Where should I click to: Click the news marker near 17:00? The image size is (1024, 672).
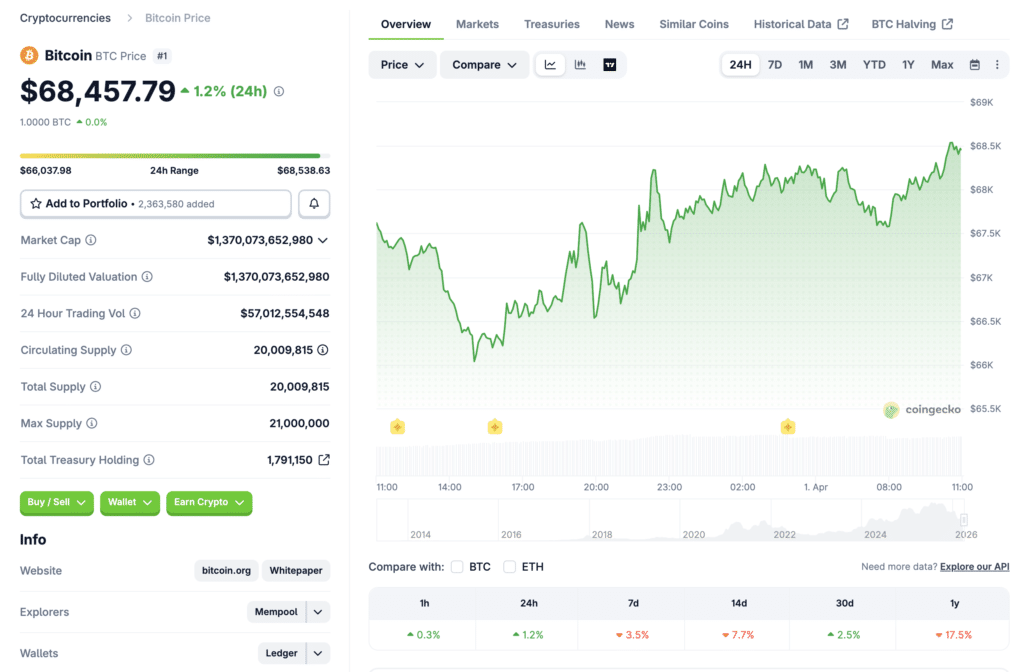click(x=494, y=427)
